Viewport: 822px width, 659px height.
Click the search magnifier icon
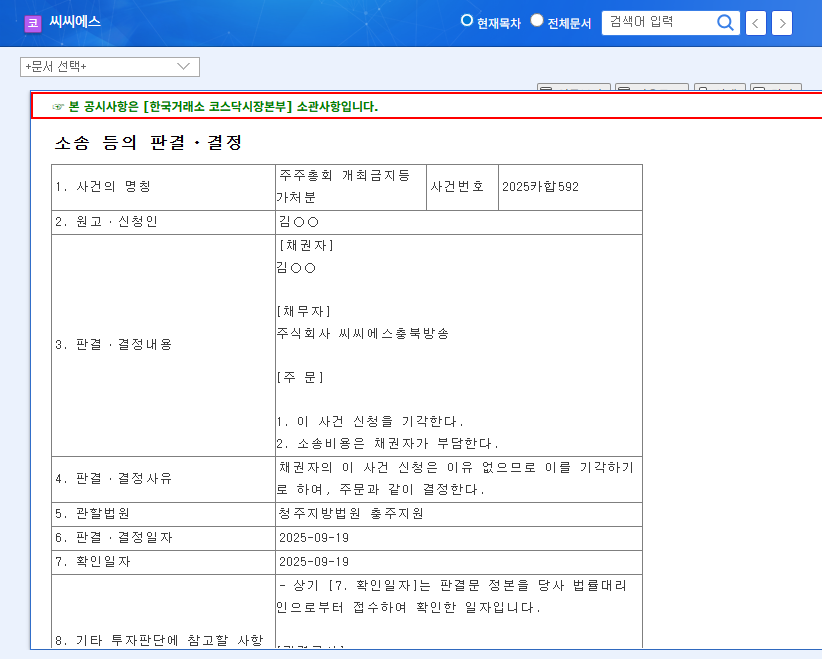(x=725, y=23)
